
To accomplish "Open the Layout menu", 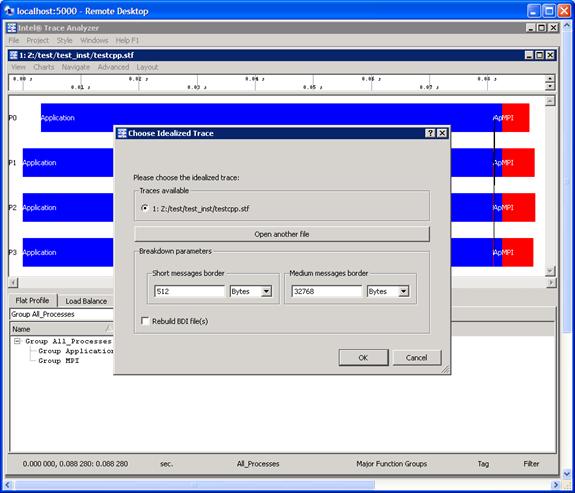I will coord(147,67).
